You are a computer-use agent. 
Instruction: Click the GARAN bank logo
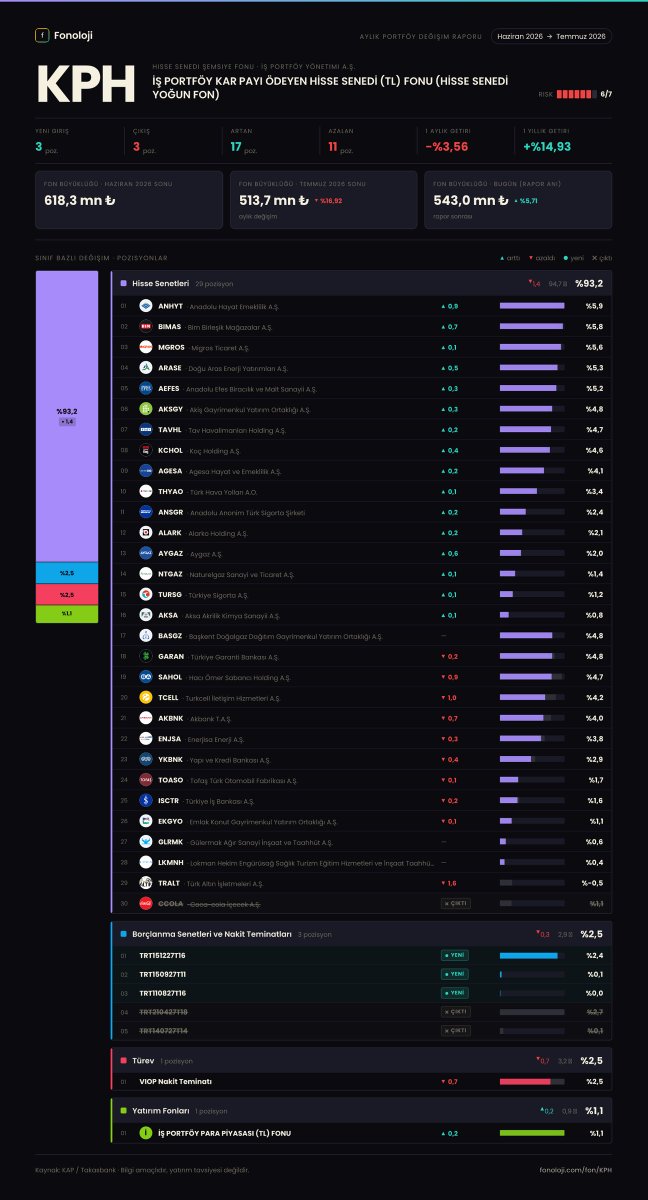[145, 656]
